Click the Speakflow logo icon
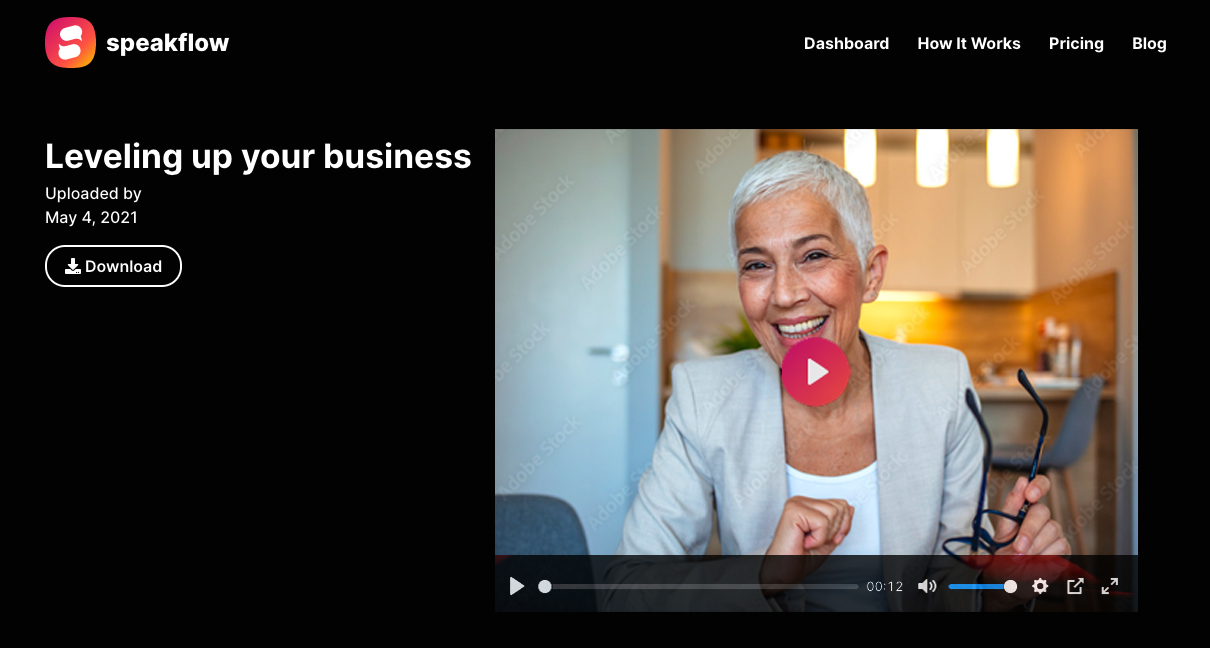This screenshot has height=648, width=1210. [70, 43]
